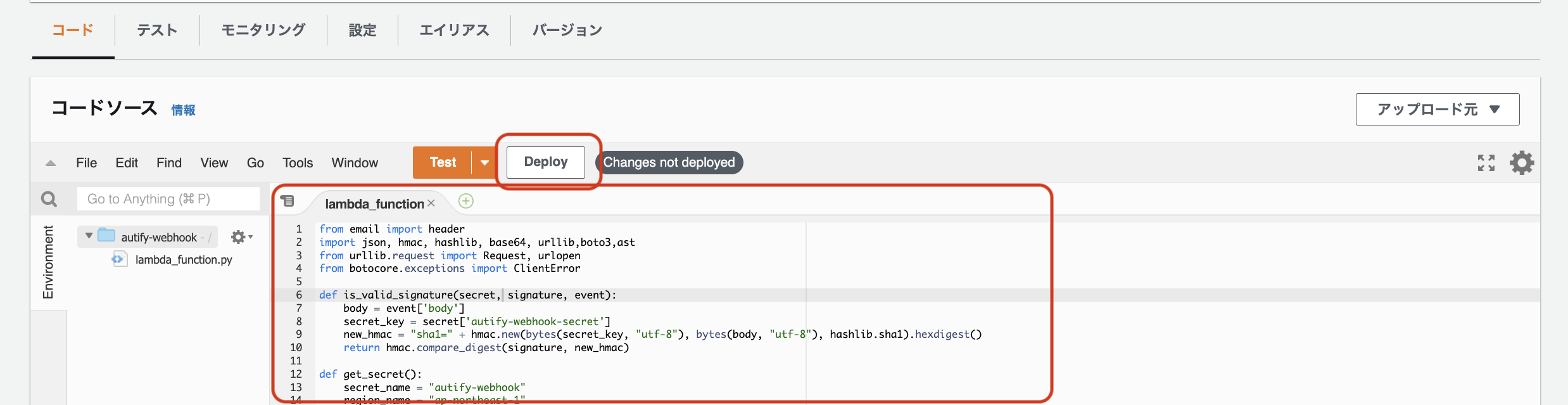The width and height of the screenshot is (1568, 405).
Task: Open the Environment side panel tab
Action: (x=48, y=262)
